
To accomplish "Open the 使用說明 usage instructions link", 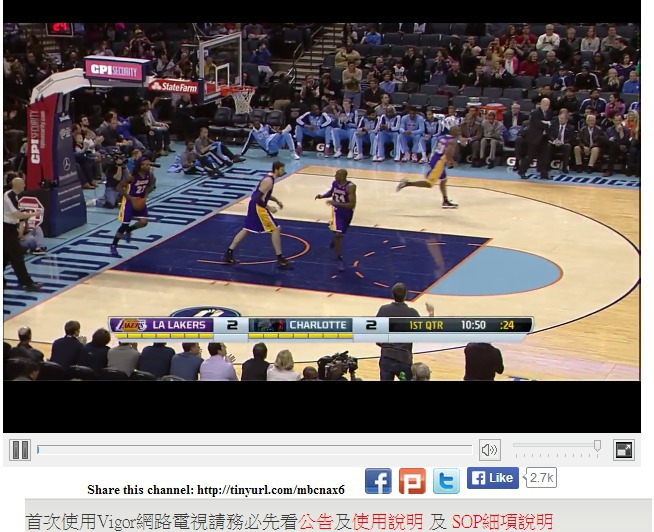I will pos(387,522).
